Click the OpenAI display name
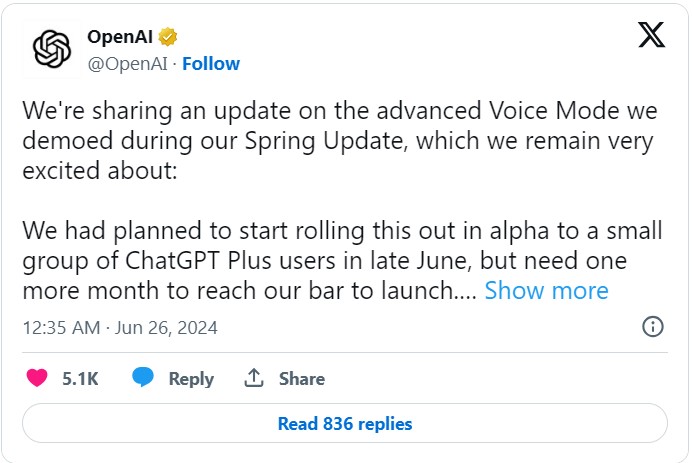Viewport: 692px width, 463px height. (x=120, y=37)
